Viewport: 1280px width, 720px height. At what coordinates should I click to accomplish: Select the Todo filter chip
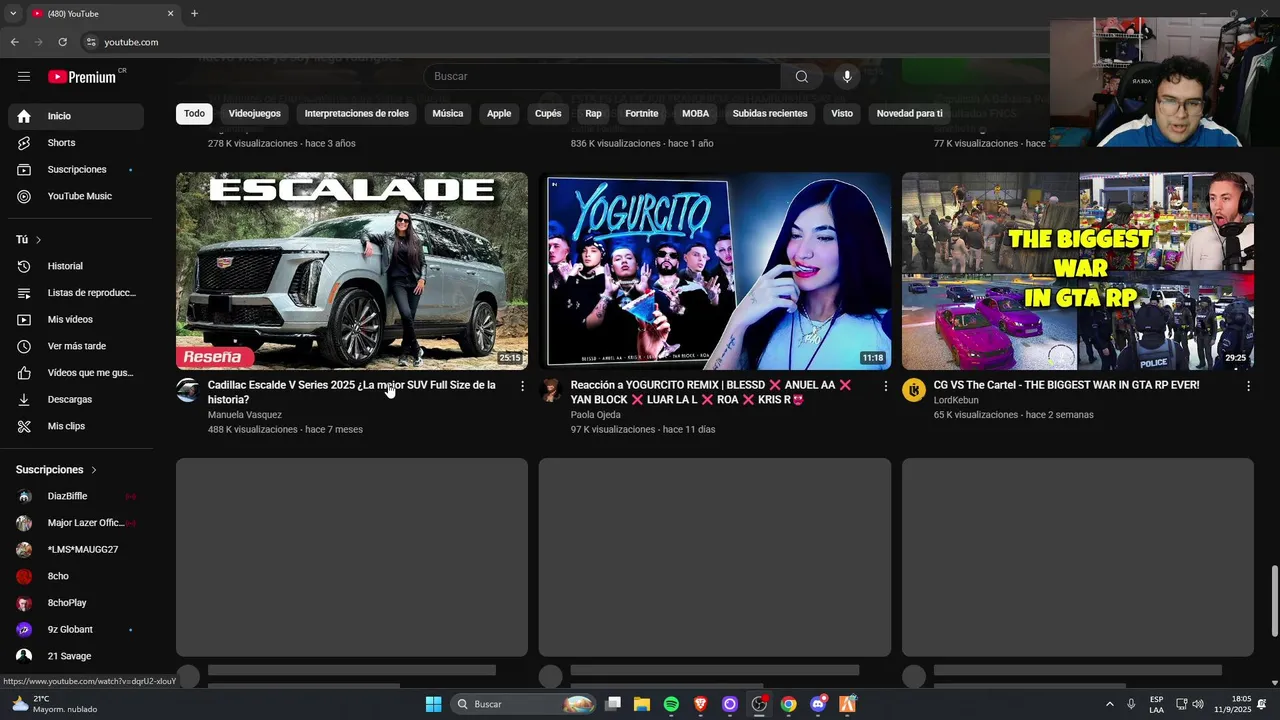click(x=194, y=114)
